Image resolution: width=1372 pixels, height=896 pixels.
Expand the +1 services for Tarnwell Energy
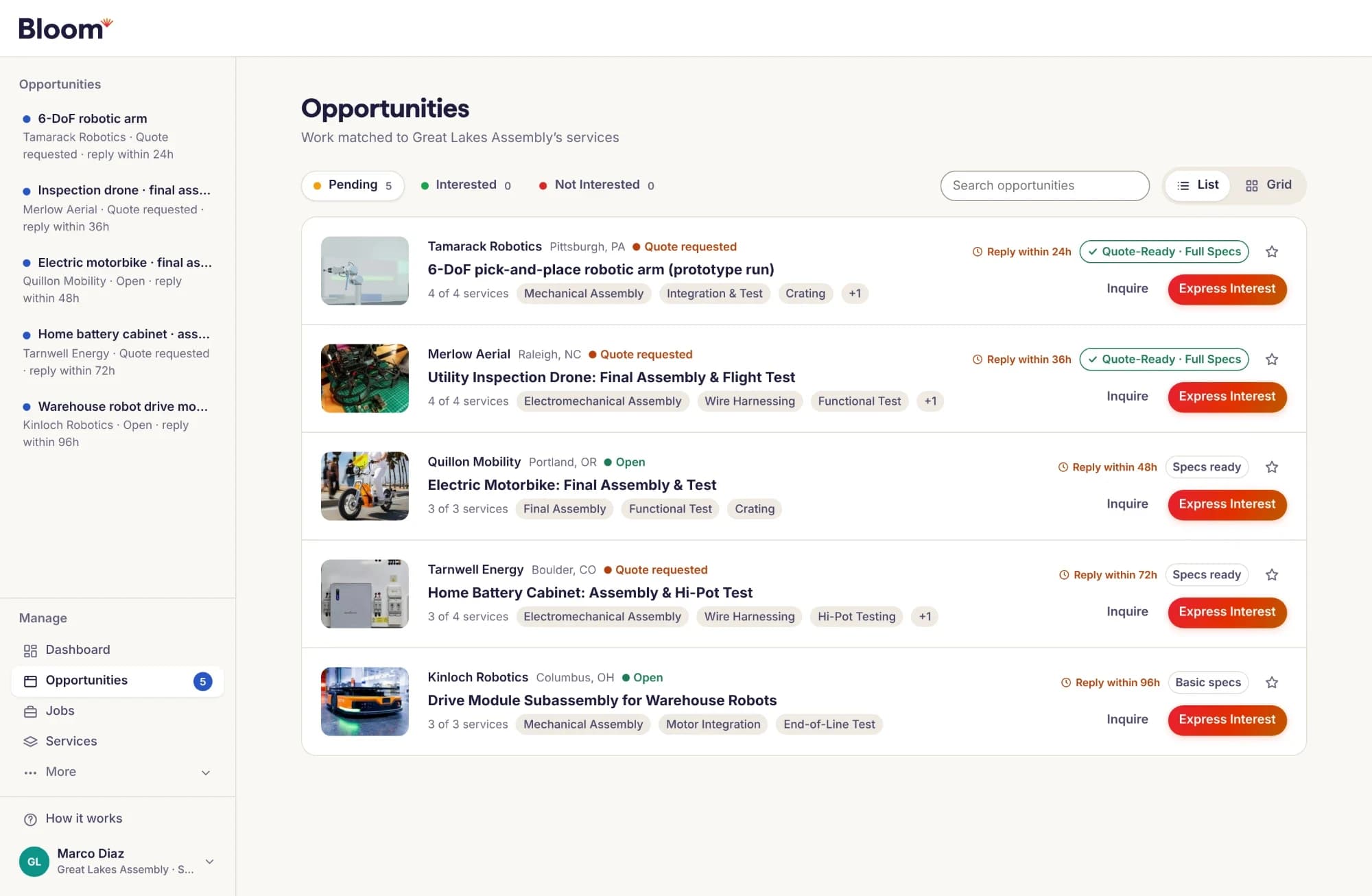click(925, 617)
